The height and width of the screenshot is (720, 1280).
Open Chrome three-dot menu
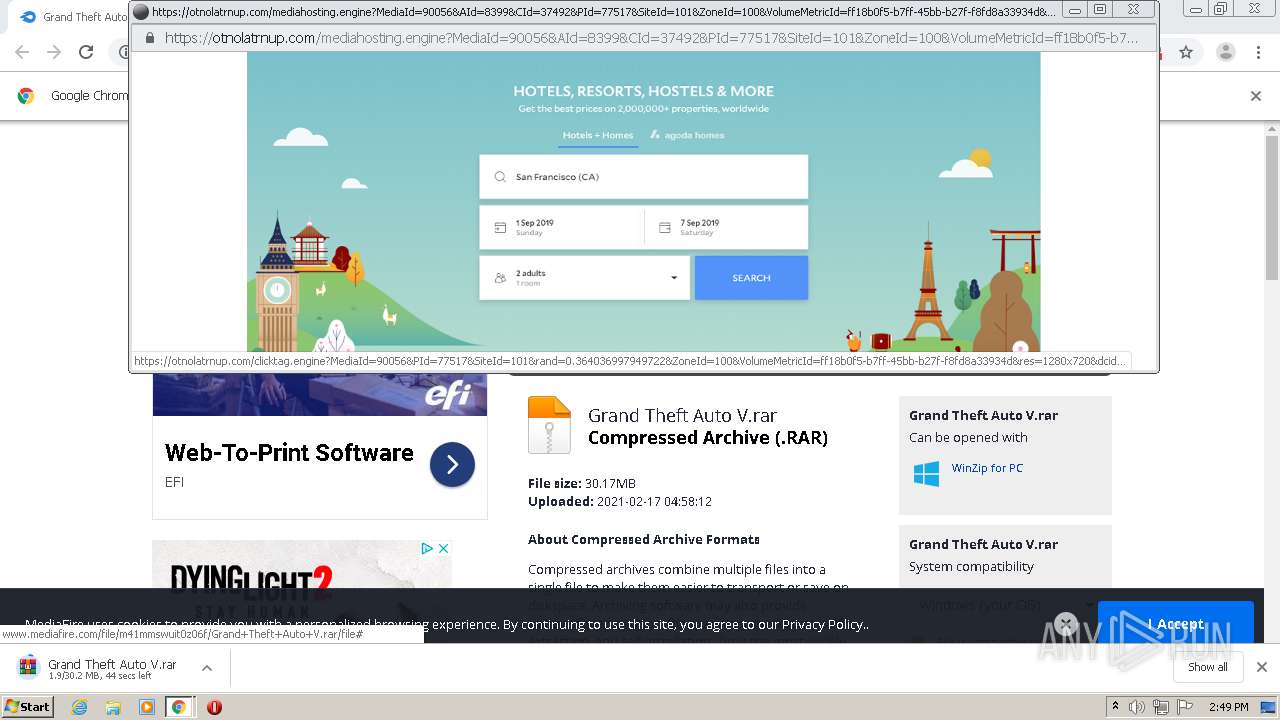[1258, 52]
